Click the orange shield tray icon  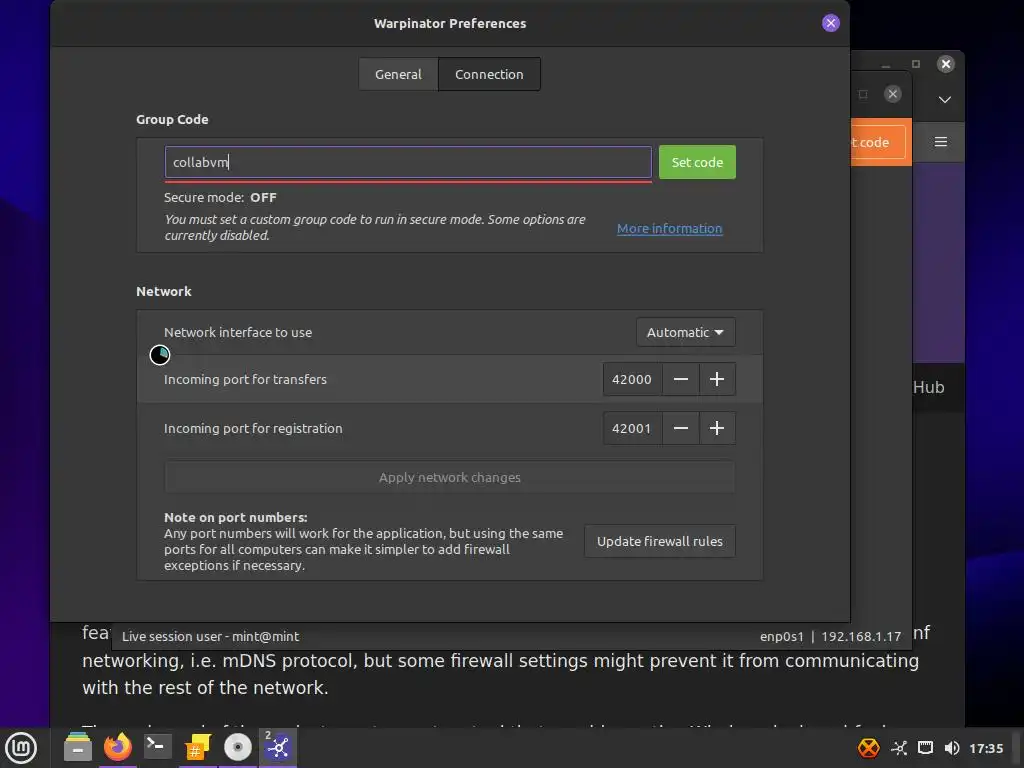(x=868, y=748)
